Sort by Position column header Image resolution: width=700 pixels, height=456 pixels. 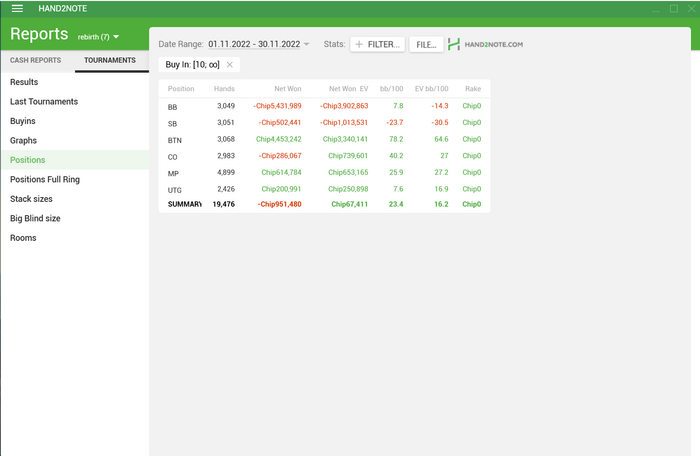tap(181, 89)
